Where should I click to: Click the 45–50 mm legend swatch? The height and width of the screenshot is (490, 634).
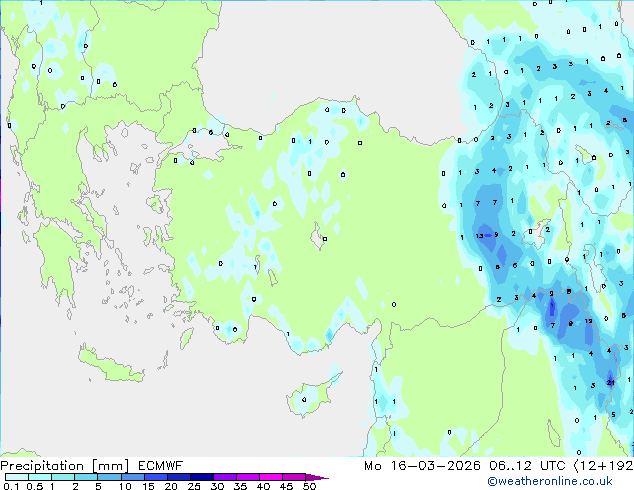[294, 477]
